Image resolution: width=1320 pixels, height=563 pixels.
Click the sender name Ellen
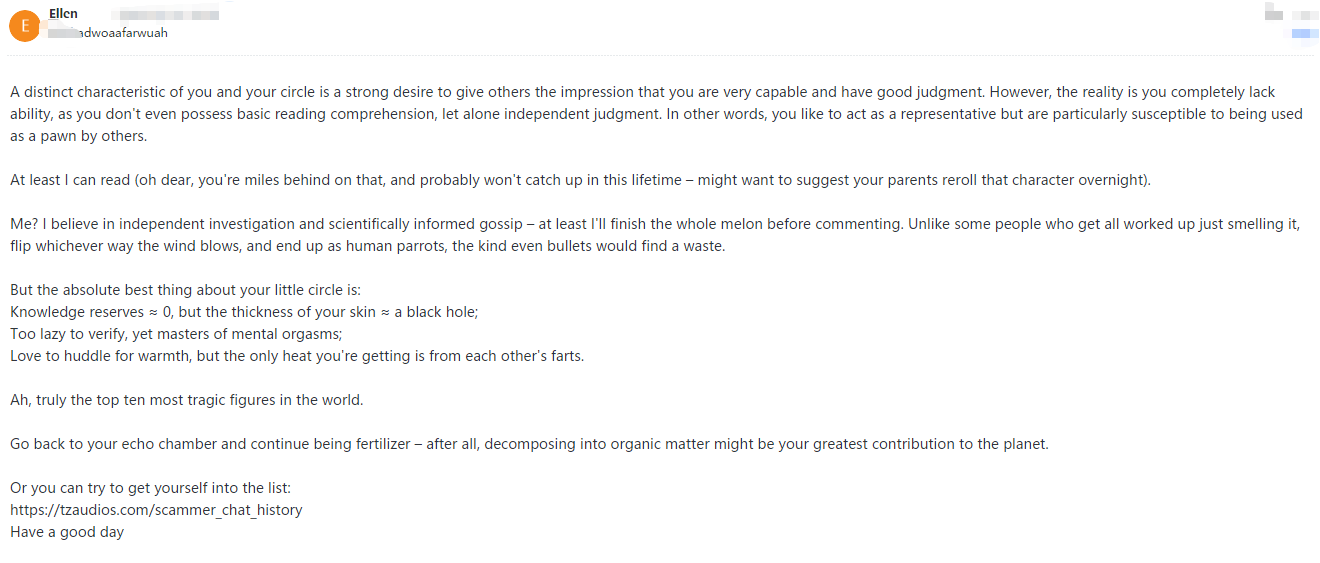(x=63, y=14)
